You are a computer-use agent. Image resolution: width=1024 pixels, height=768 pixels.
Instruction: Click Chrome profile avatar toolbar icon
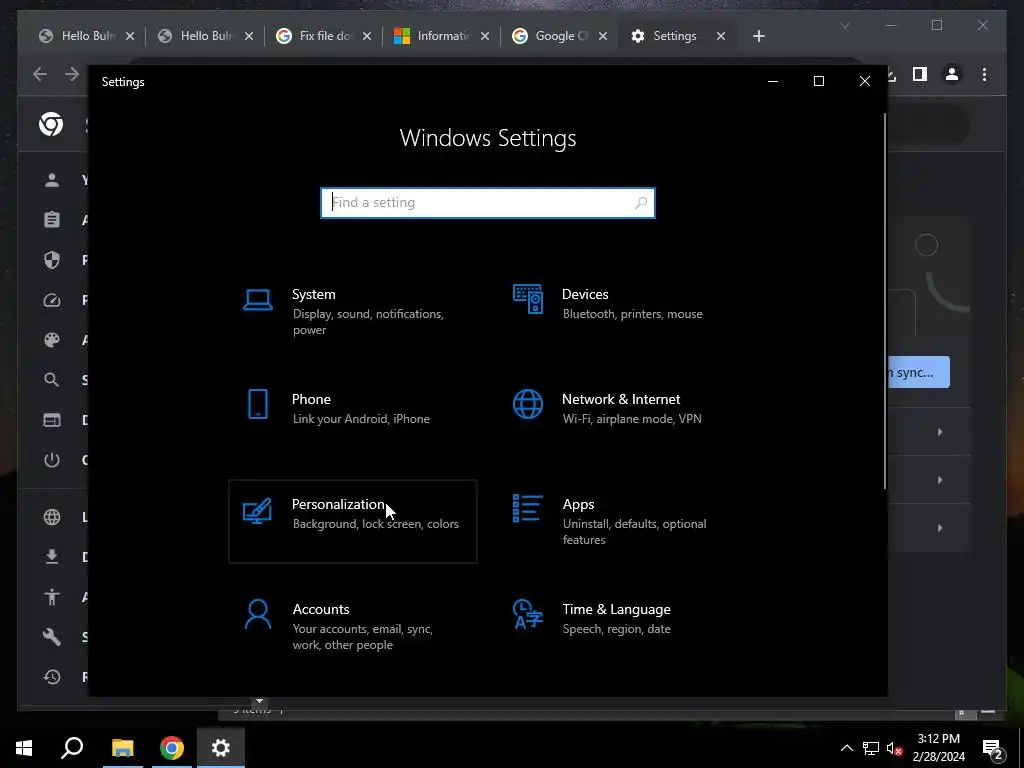point(952,74)
